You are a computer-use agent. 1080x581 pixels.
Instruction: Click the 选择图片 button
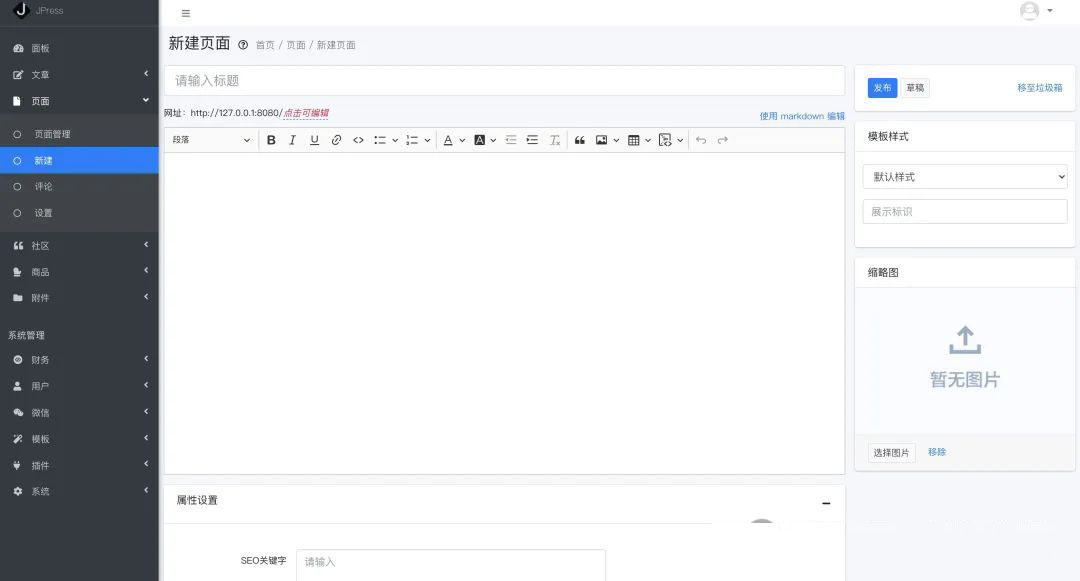tap(891, 453)
